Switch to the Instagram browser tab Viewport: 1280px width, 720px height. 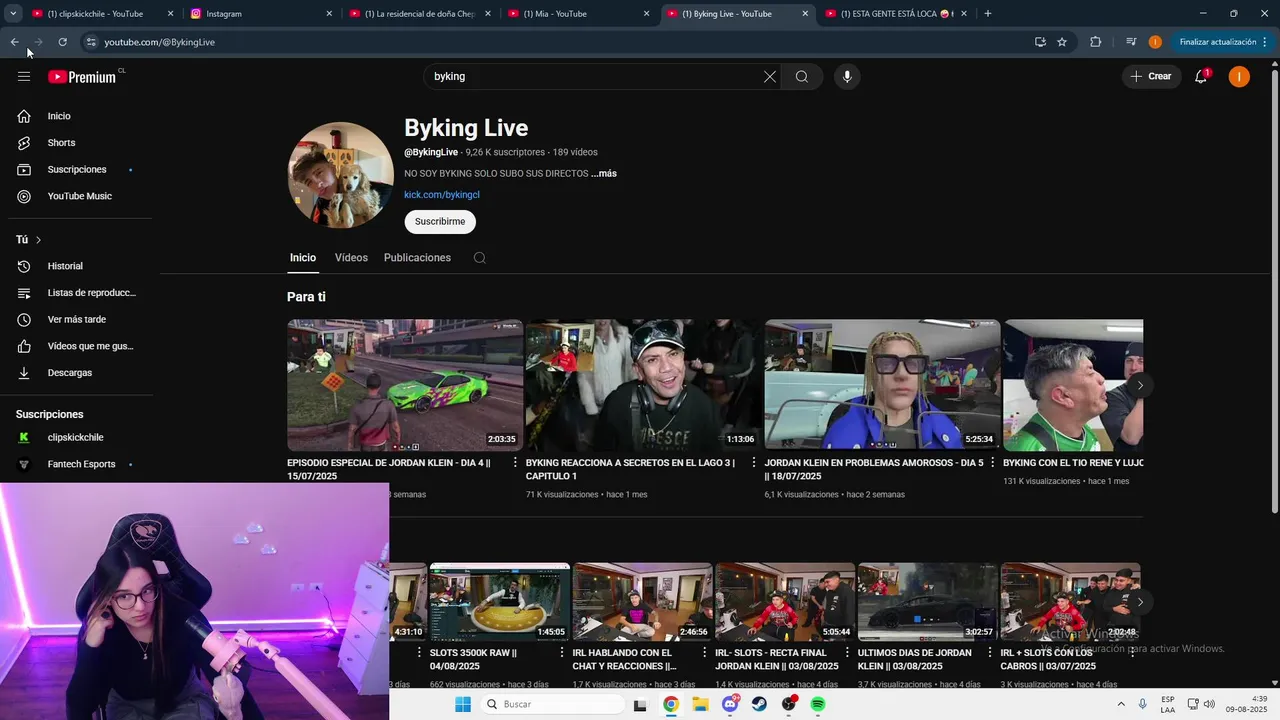pos(260,14)
